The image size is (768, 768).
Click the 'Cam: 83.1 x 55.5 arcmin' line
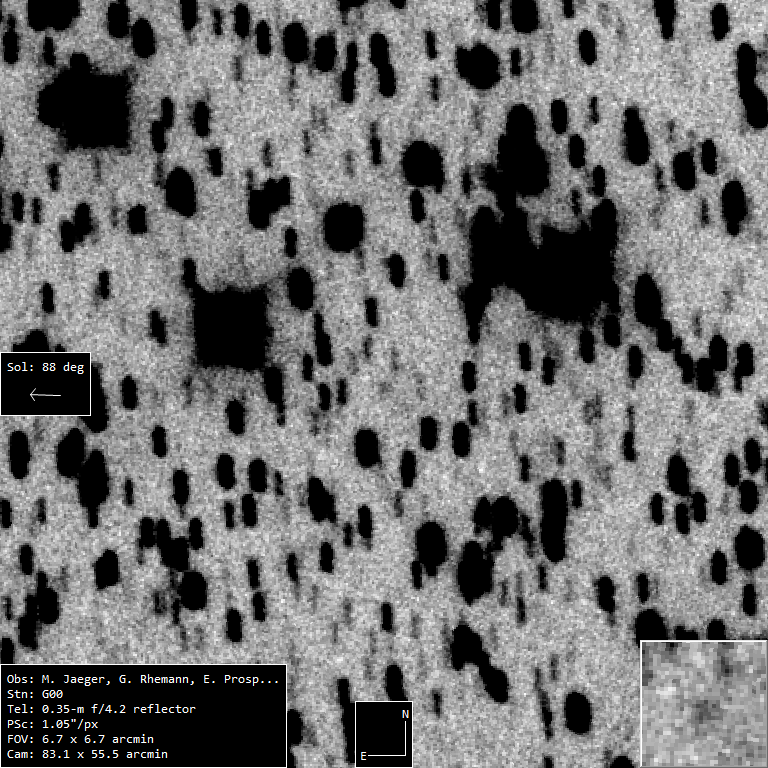click(x=87, y=754)
